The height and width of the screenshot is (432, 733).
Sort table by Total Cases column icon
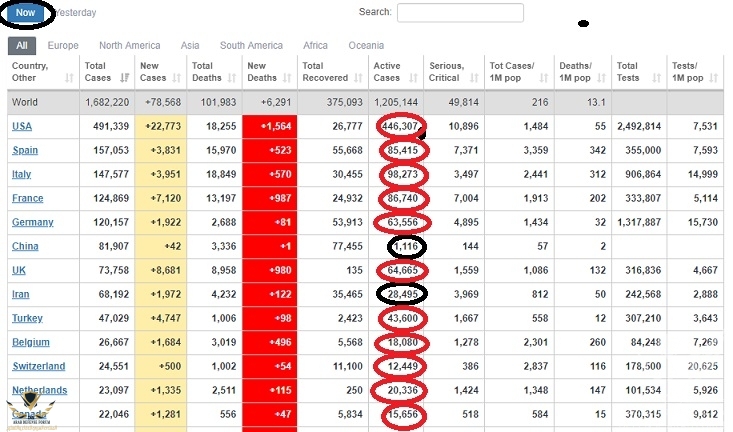tap(124, 78)
